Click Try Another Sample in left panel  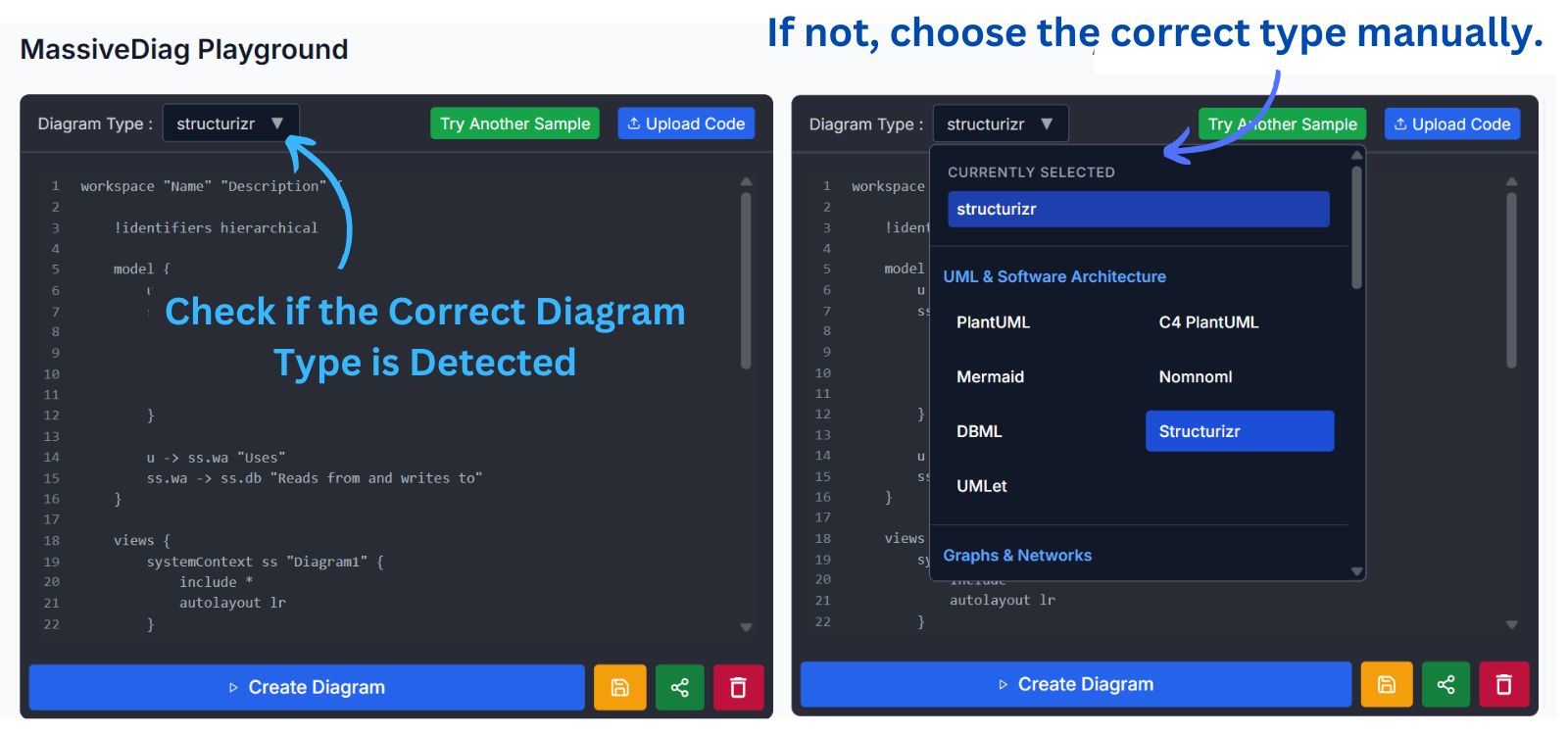pyautogui.click(x=514, y=123)
